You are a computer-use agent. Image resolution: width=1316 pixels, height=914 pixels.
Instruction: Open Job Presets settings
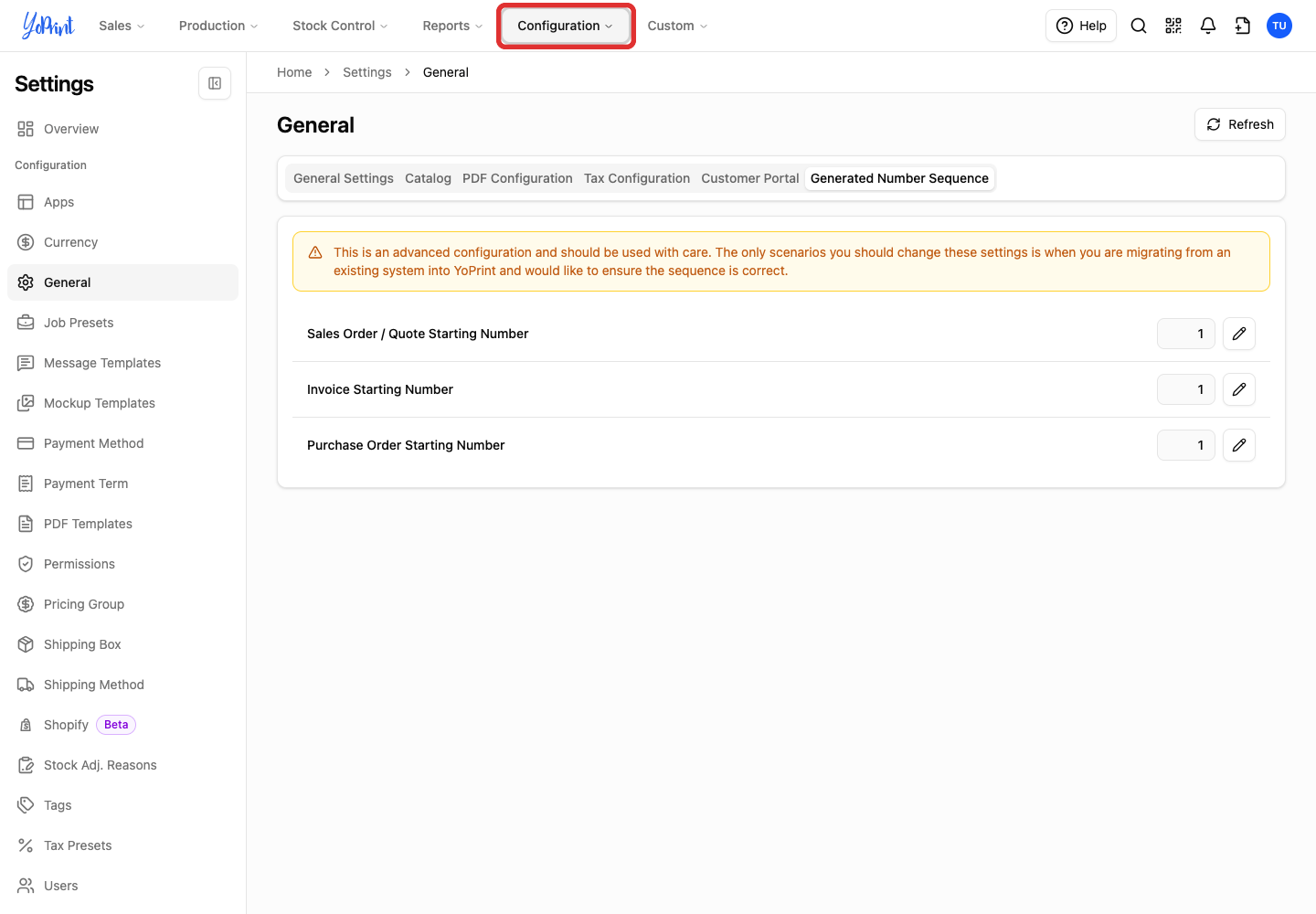122,323
